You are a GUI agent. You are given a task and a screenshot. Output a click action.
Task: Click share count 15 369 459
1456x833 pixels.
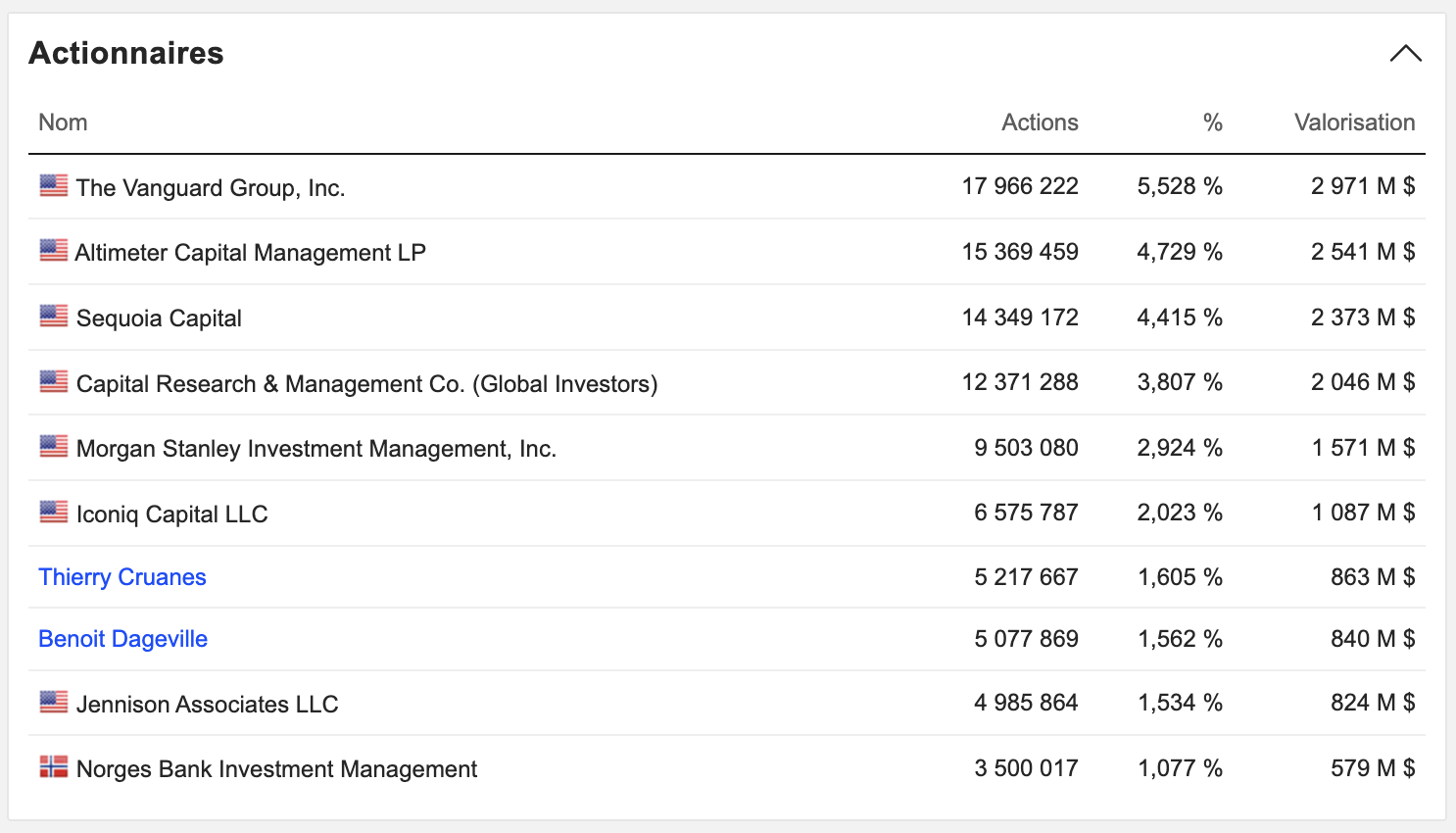point(1020,252)
